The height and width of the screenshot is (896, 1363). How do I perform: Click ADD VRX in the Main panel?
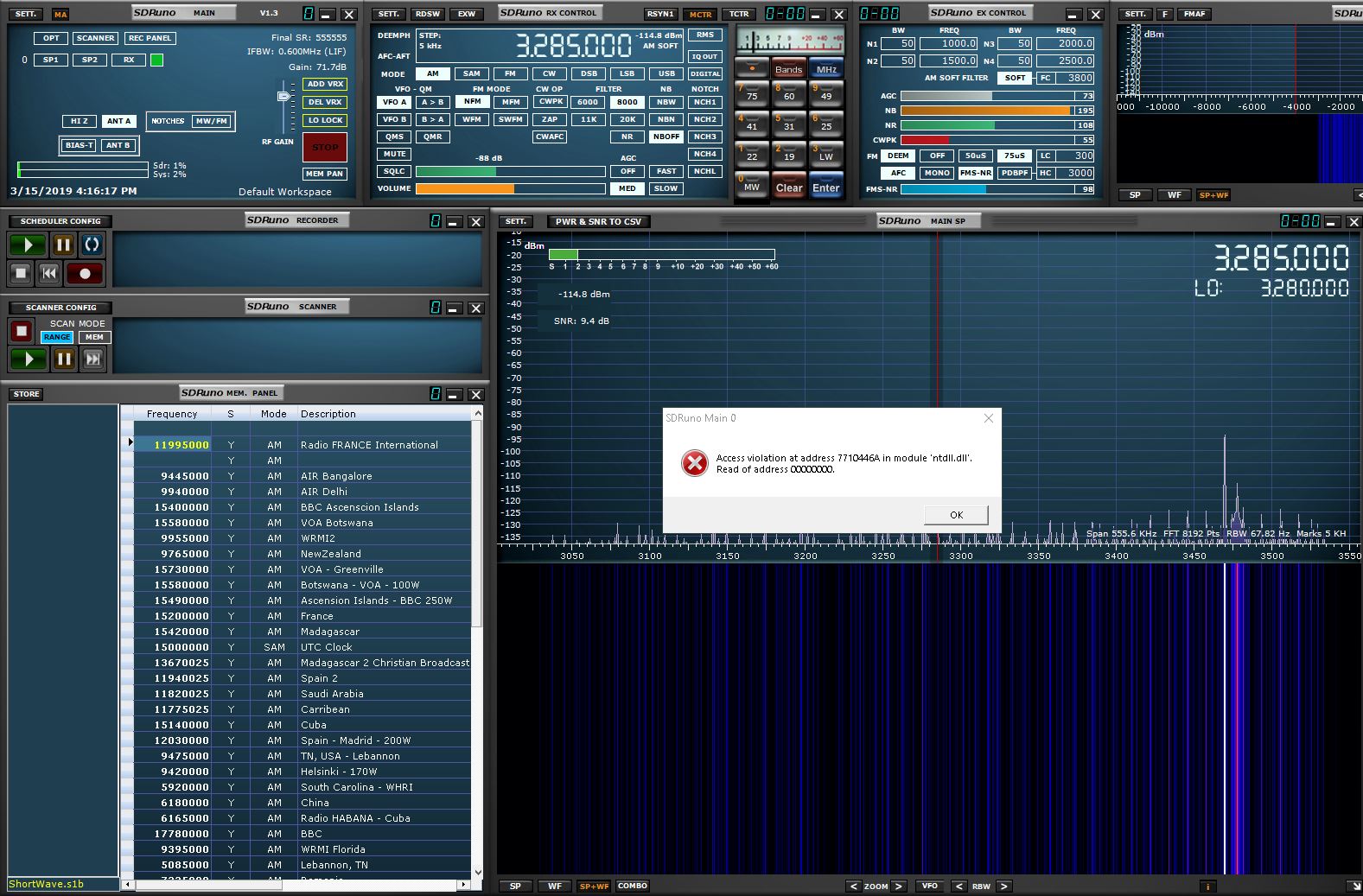point(325,84)
